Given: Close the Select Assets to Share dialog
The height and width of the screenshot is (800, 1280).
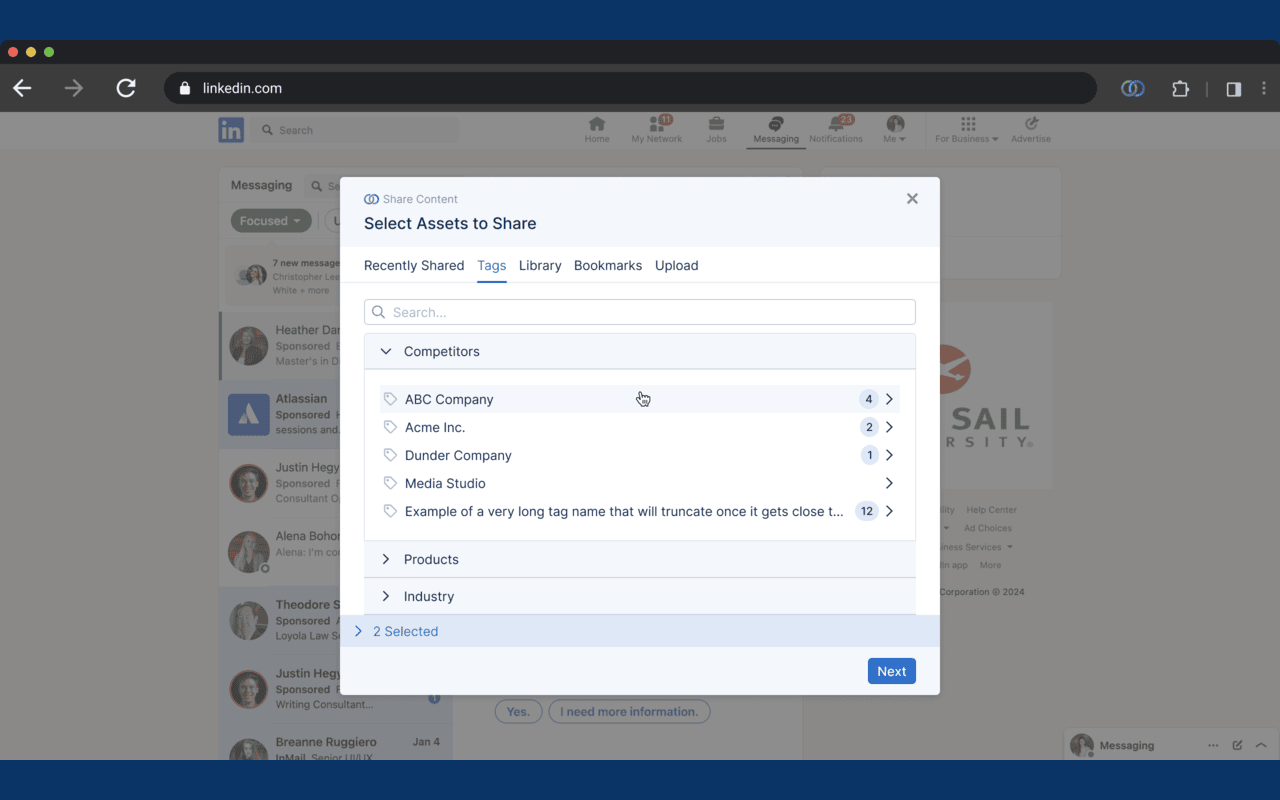Looking at the screenshot, I should pyautogui.click(x=912, y=199).
